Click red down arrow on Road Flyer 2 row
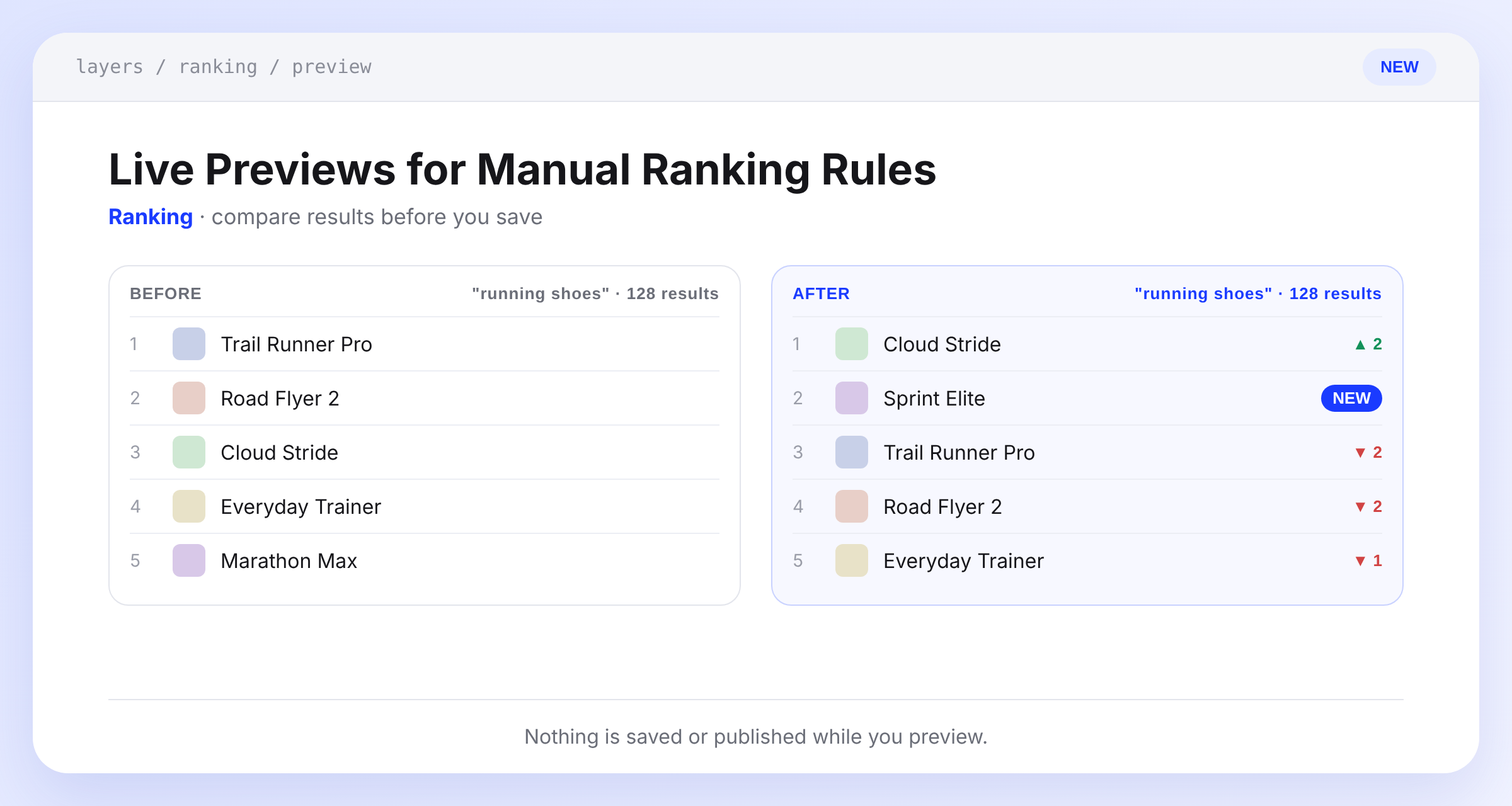This screenshot has width=1512, height=806. [x=1360, y=507]
